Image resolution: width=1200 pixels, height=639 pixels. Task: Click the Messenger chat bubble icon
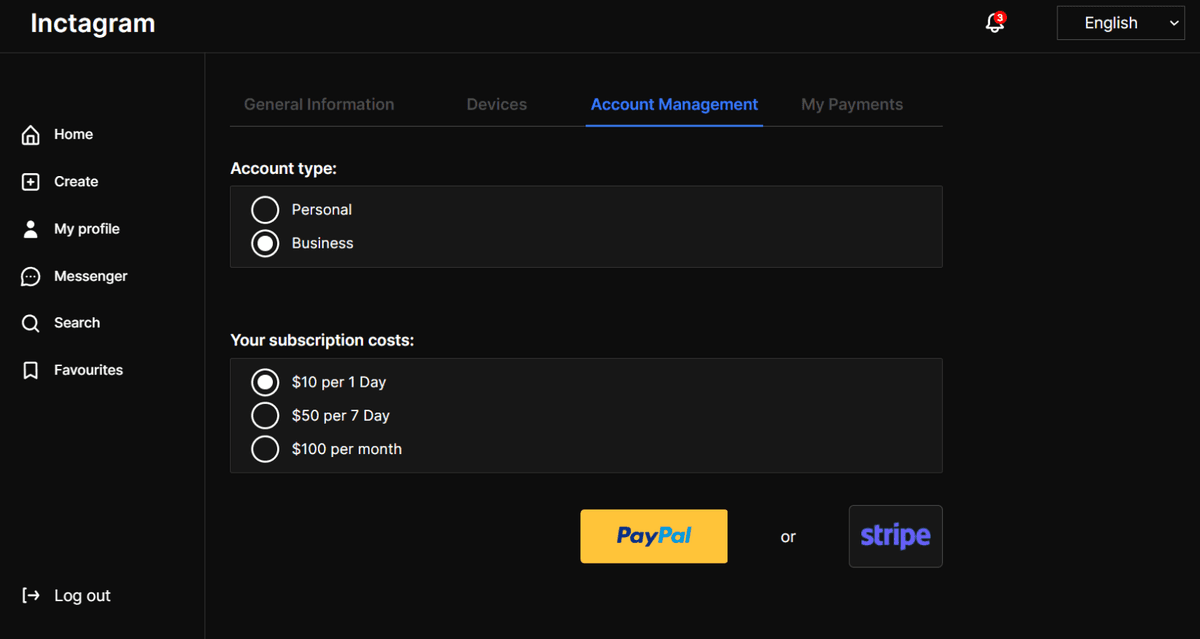pos(31,276)
